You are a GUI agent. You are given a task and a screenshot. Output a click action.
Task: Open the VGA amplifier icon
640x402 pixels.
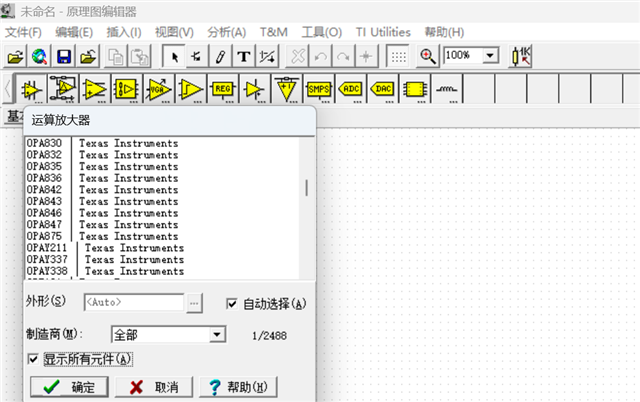point(159,89)
